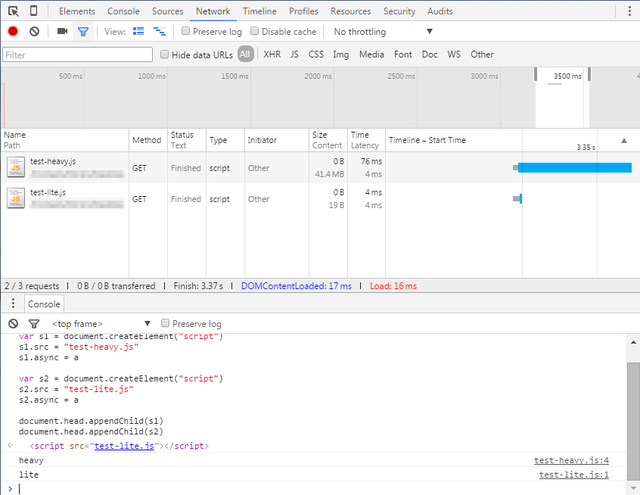Follow the test-lite.js link in script output

124,446
